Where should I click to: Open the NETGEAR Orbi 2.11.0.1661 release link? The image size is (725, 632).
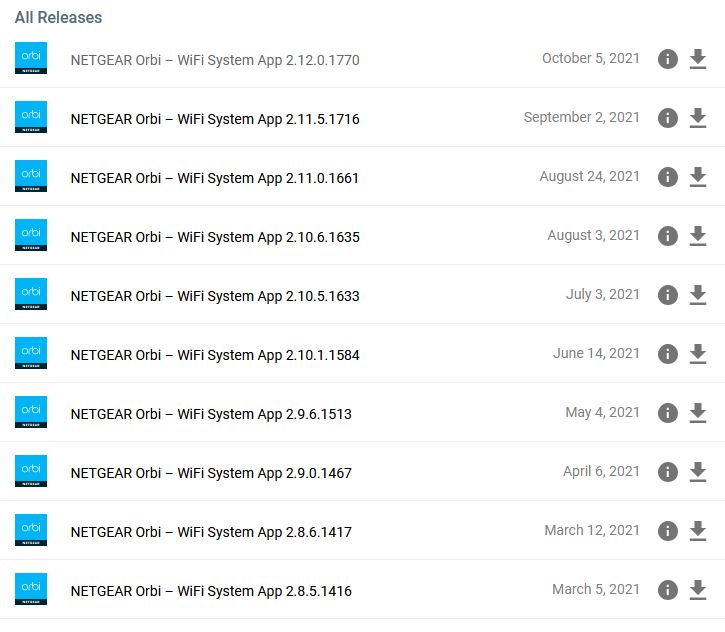coord(215,178)
